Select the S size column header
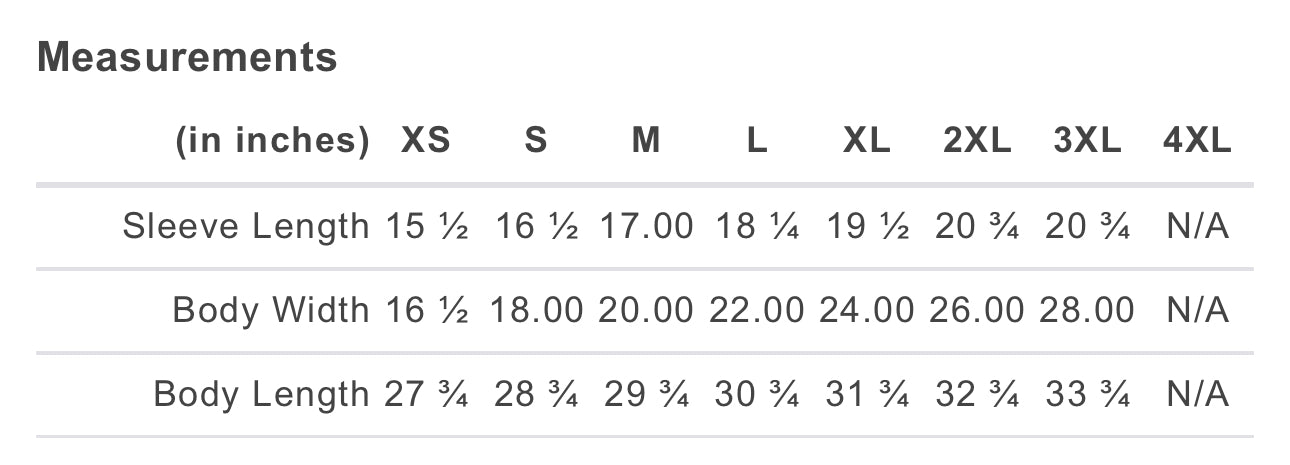The height and width of the screenshot is (465, 1290). 536,142
